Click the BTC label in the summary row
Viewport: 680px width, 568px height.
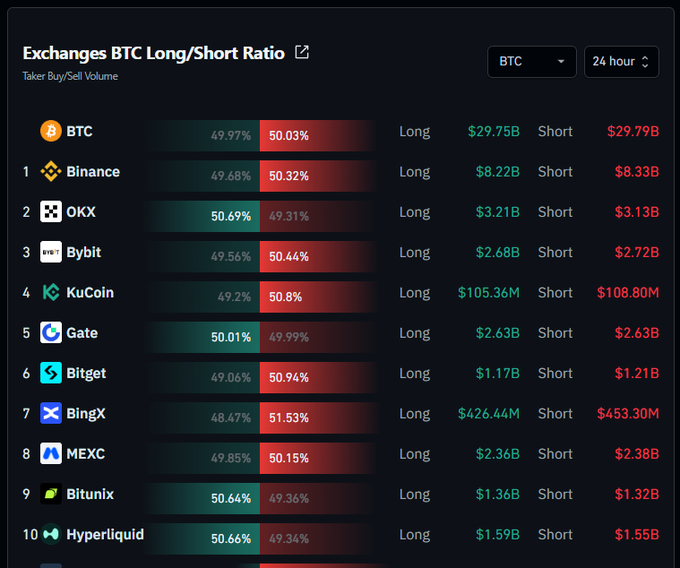coord(79,131)
